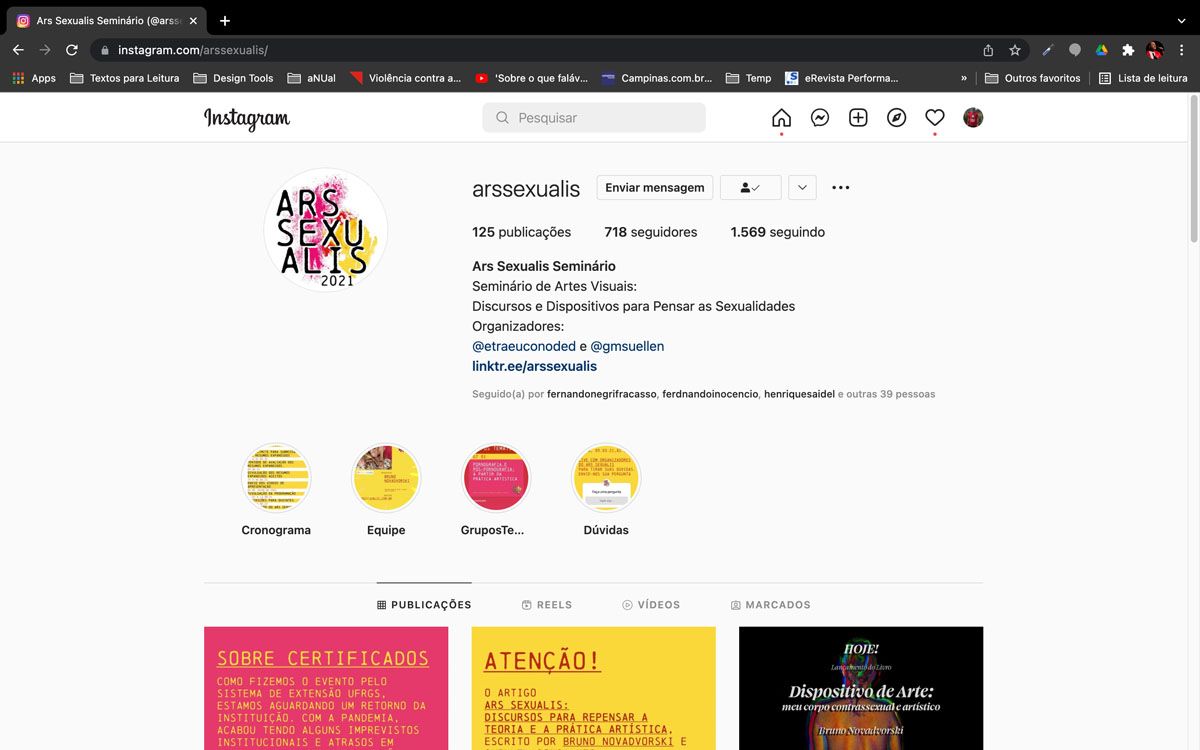Open the three-dot profile options
This screenshot has height=750, width=1200.
[x=841, y=188]
